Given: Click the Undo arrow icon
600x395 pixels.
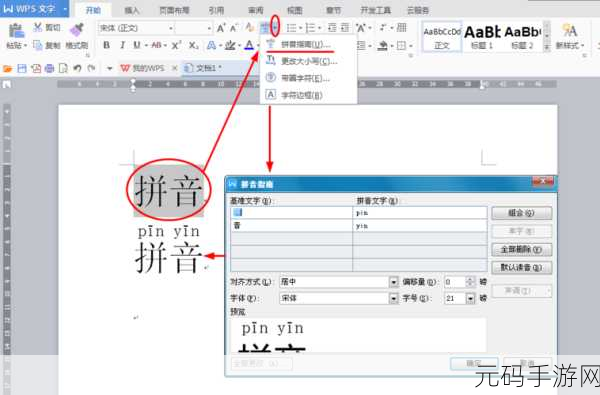Looking at the screenshot, I should tap(77, 69).
